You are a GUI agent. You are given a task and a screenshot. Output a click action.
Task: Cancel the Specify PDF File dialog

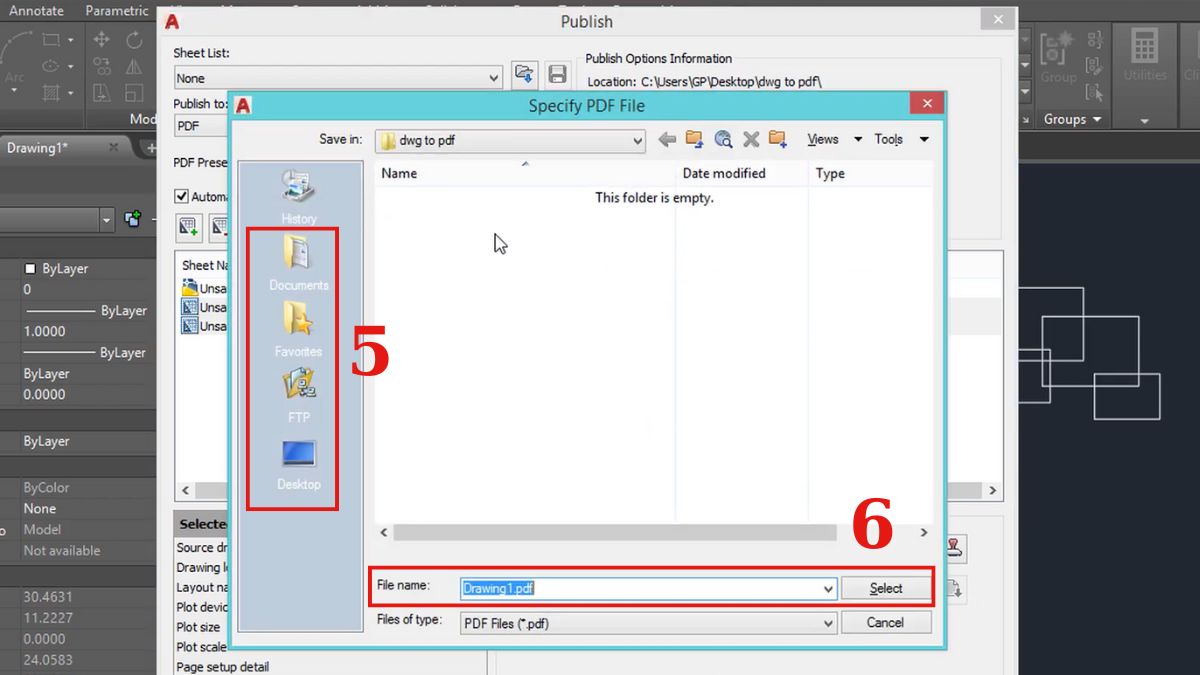(x=886, y=622)
